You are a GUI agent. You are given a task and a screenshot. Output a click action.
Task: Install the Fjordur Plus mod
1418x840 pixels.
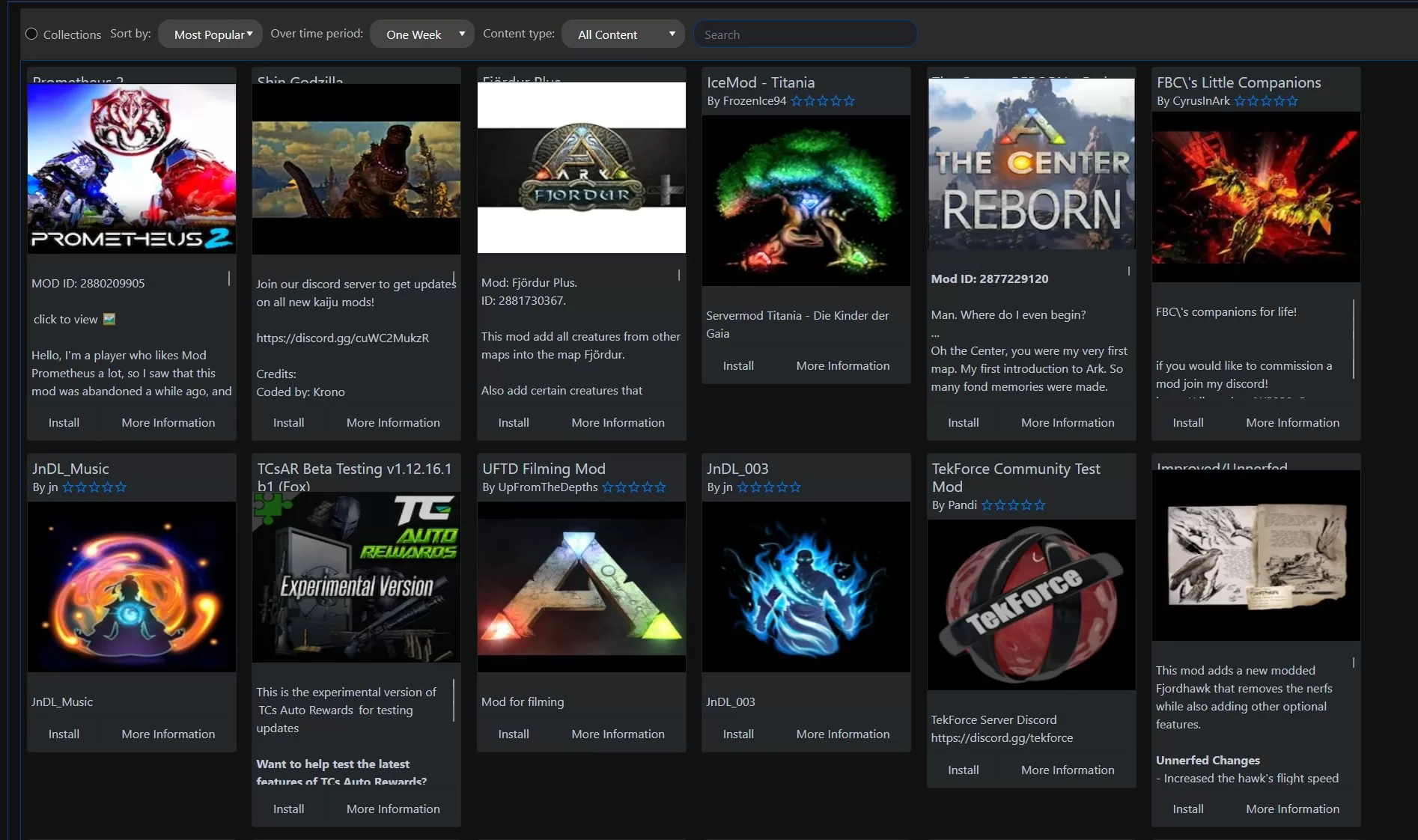pos(514,422)
